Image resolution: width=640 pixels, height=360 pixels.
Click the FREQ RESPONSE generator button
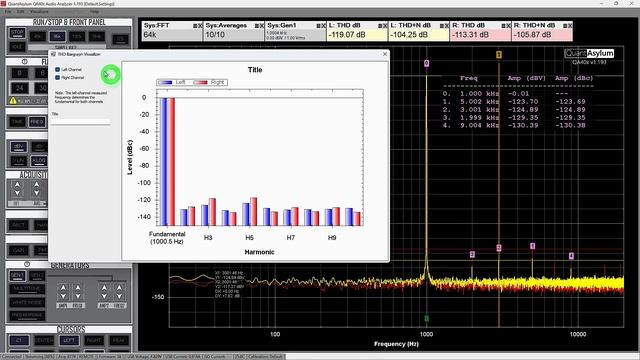(27, 316)
